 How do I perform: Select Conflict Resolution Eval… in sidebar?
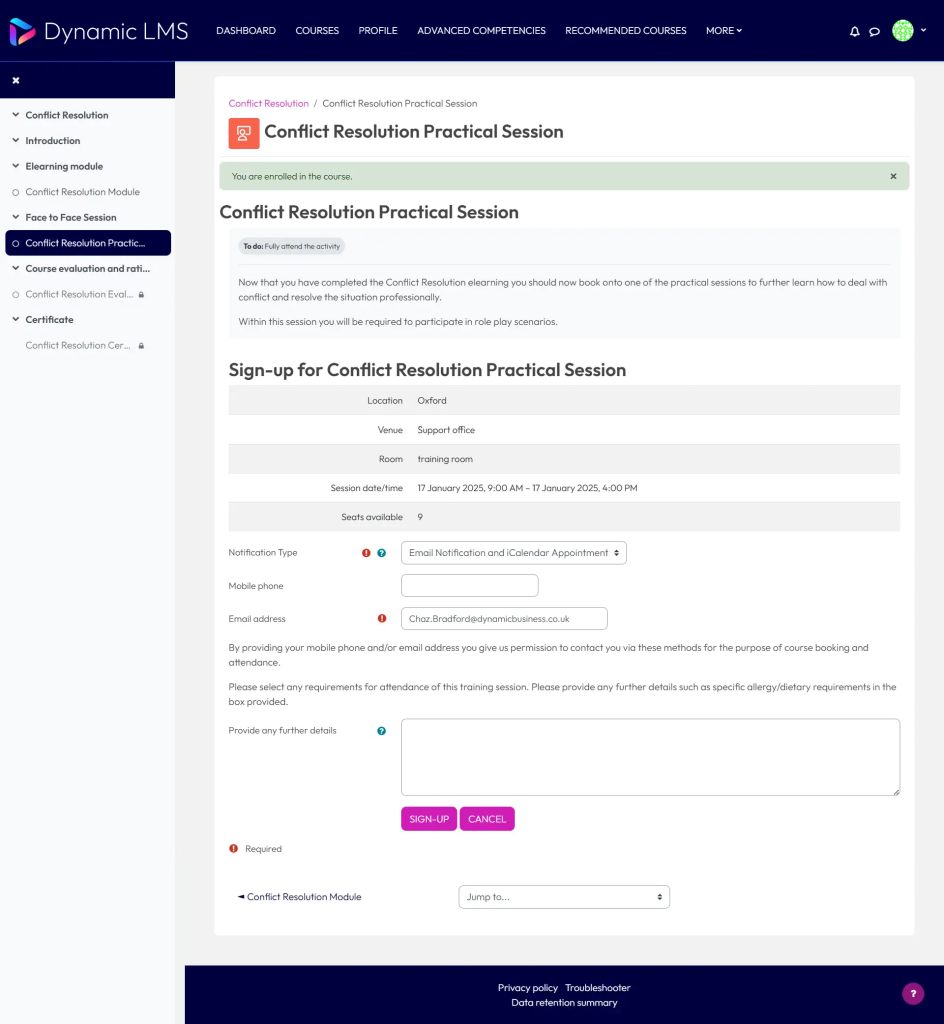[79, 295]
